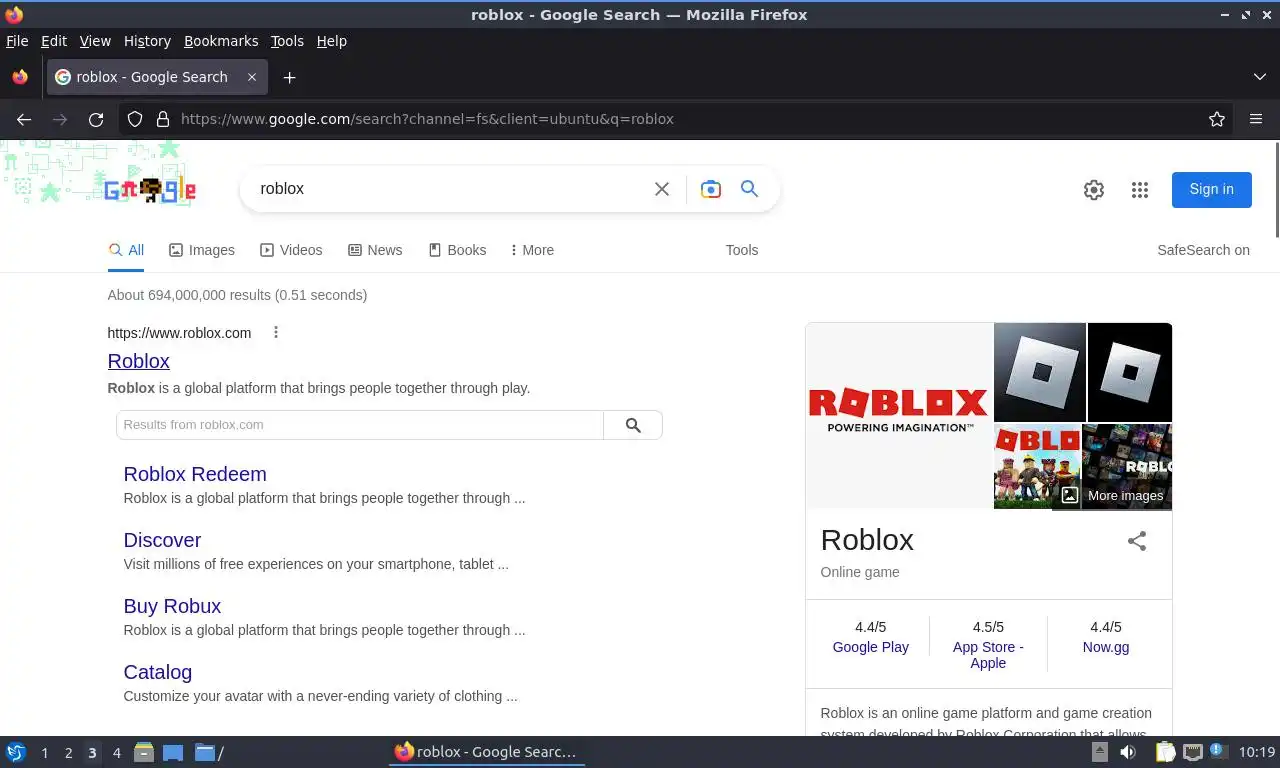Search by image with the camera icon
Image resolution: width=1280 pixels, height=768 pixels.
pos(711,189)
